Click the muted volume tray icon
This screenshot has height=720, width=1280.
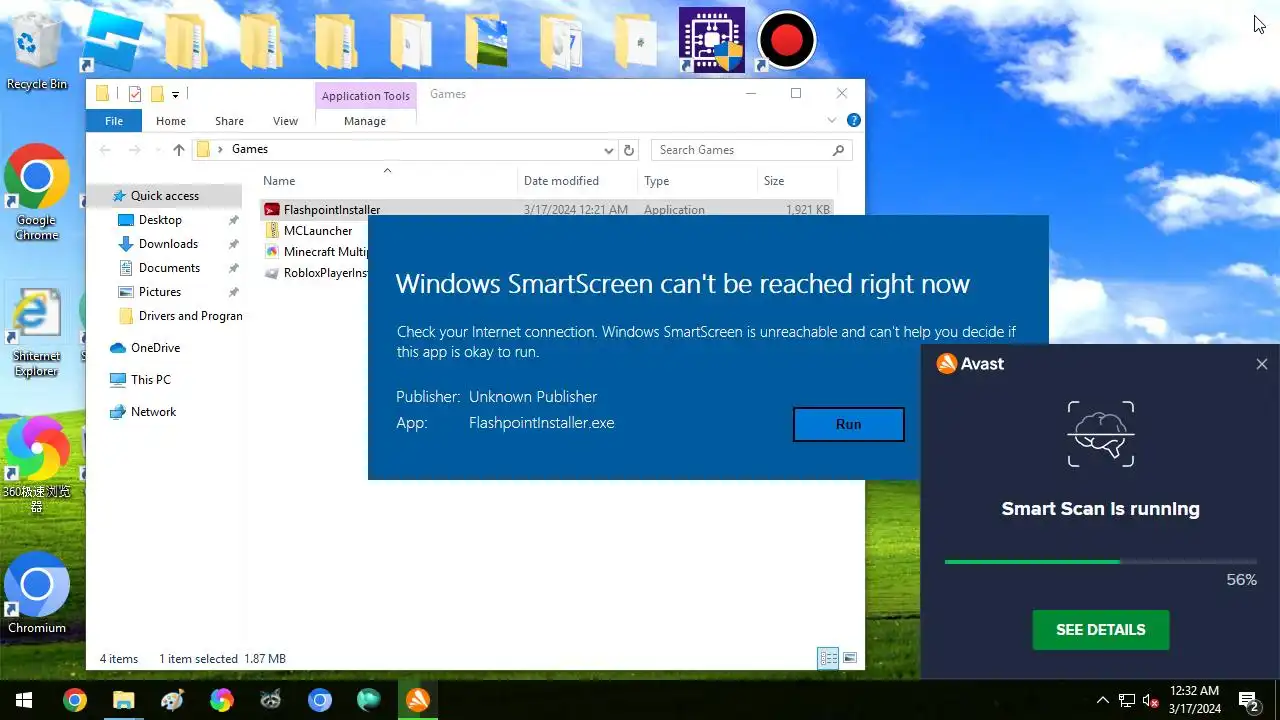pyautogui.click(x=1150, y=700)
